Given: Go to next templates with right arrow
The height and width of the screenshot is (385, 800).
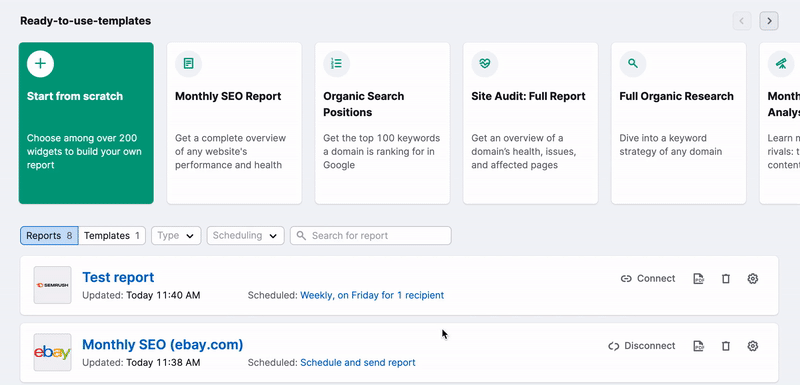Looking at the screenshot, I should coord(769,21).
